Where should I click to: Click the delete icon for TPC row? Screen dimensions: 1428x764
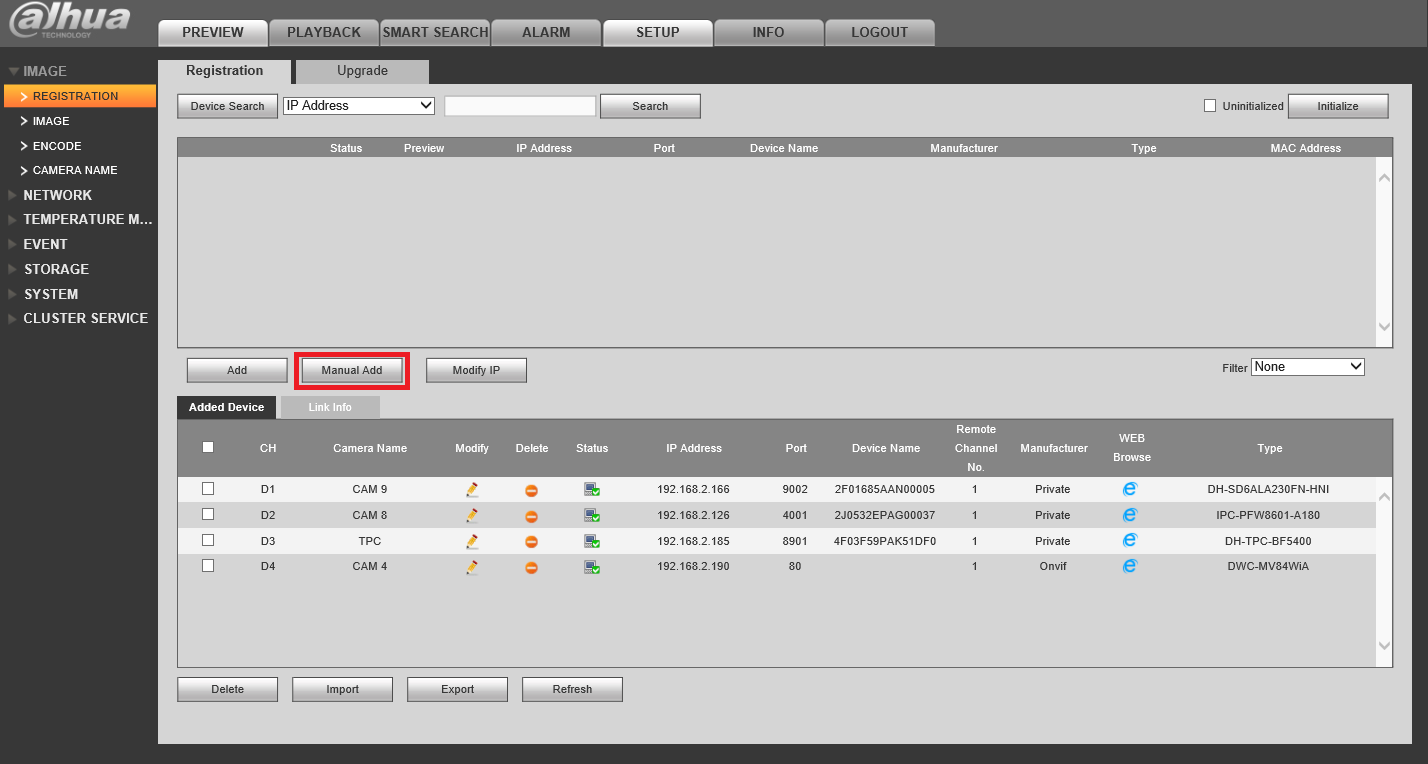point(532,542)
